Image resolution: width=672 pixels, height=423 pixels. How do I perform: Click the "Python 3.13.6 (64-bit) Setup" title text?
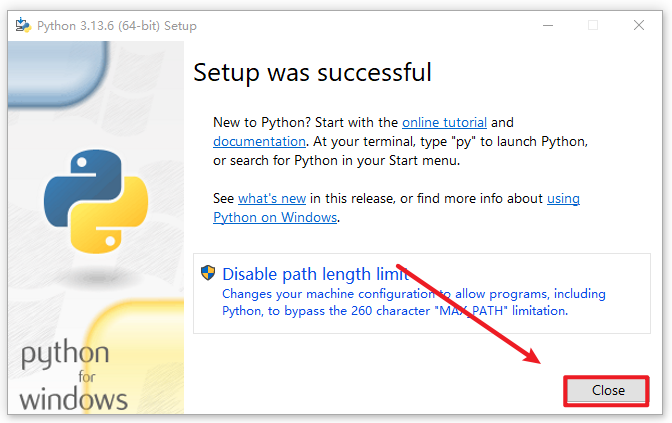coord(117,25)
